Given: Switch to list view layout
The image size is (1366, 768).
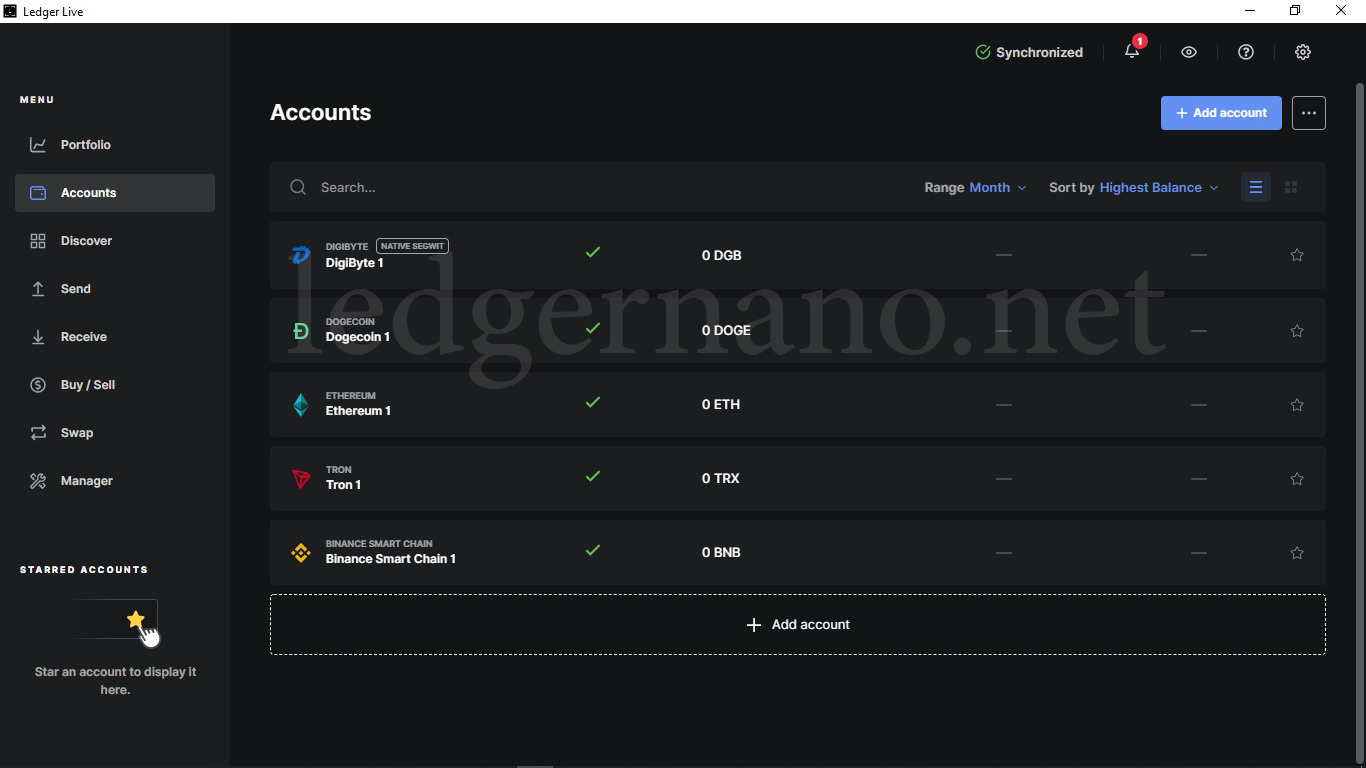Looking at the screenshot, I should 1256,187.
